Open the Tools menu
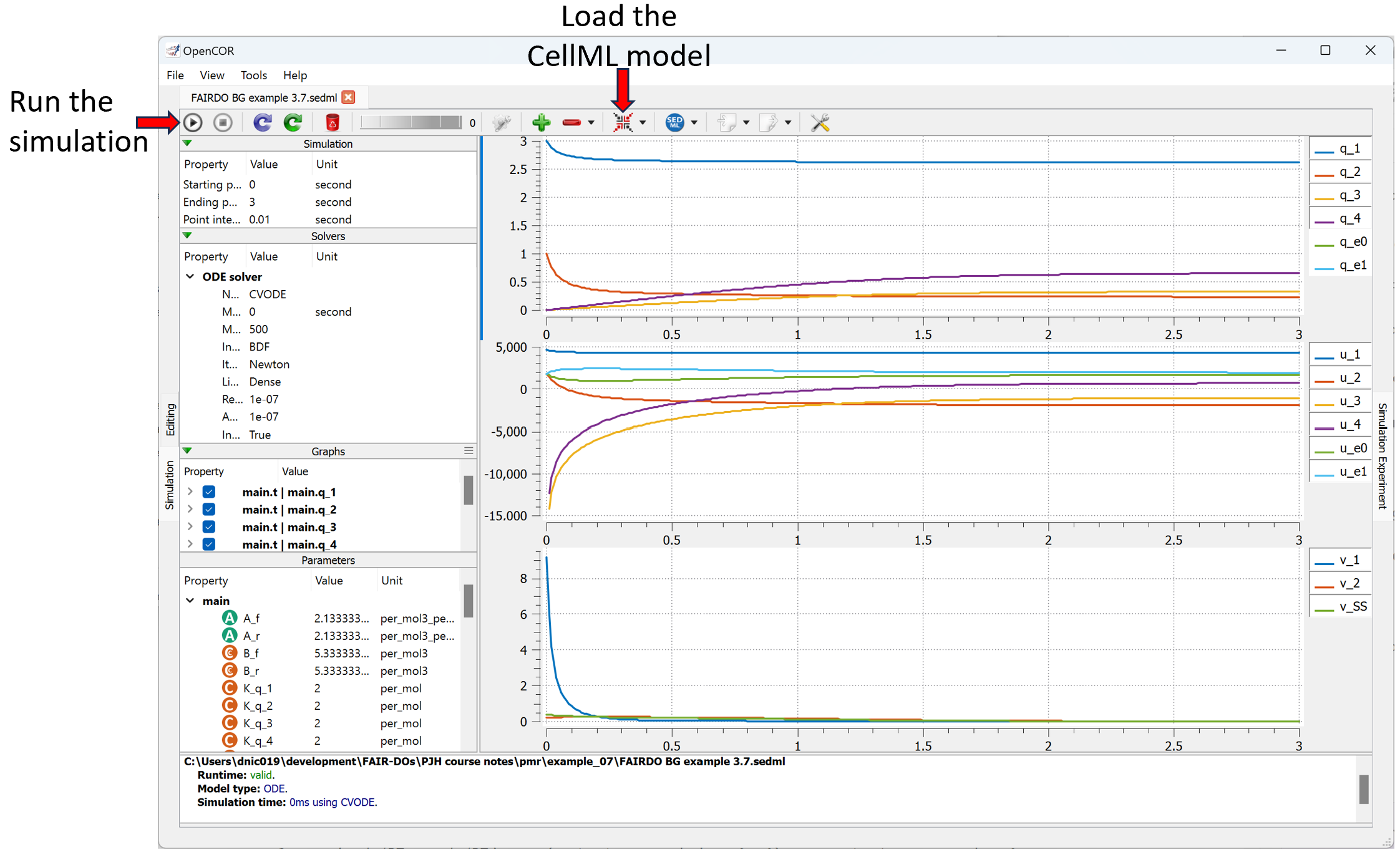This screenshot has height=852, width=1400. [x=253, y=75]
